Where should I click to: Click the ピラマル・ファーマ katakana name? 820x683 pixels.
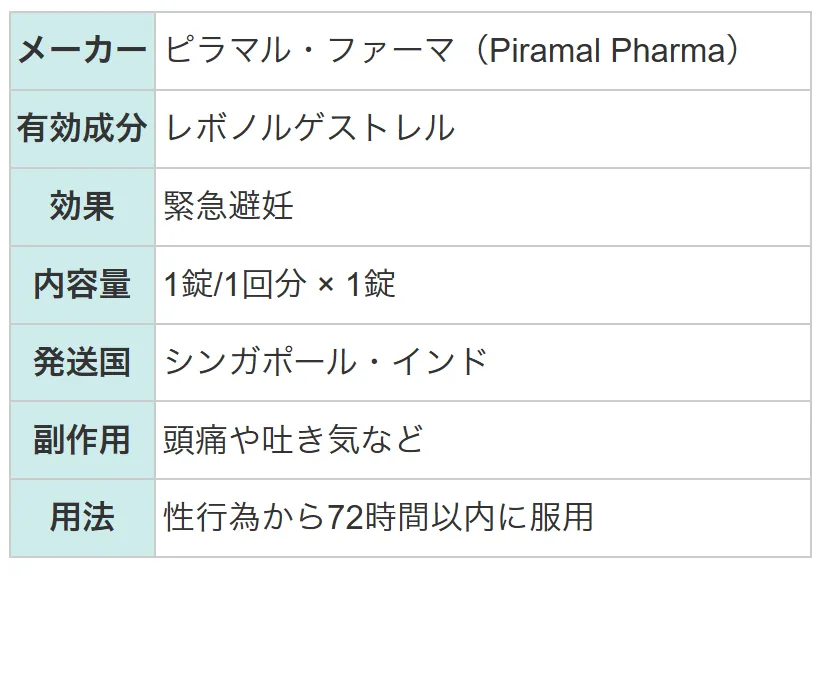(310, 51)
